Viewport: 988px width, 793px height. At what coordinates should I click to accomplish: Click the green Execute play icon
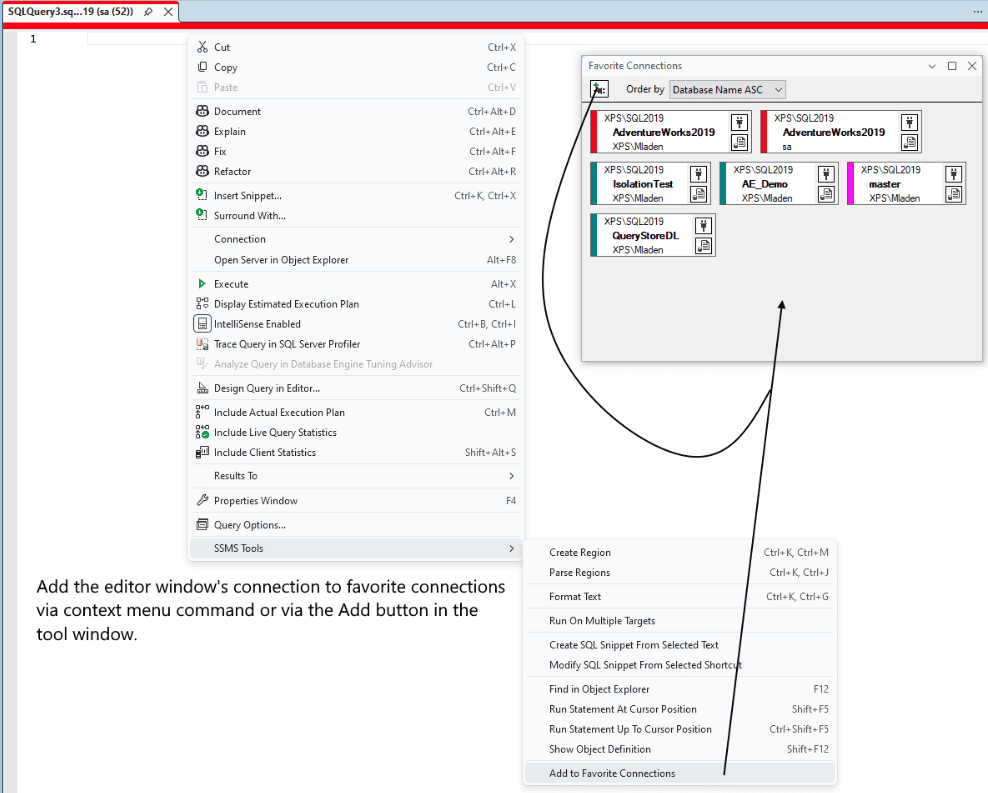(202, 284)
